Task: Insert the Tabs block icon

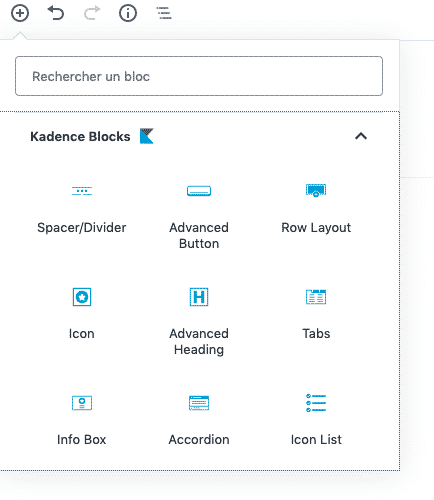Action: [x=316, y=297]
